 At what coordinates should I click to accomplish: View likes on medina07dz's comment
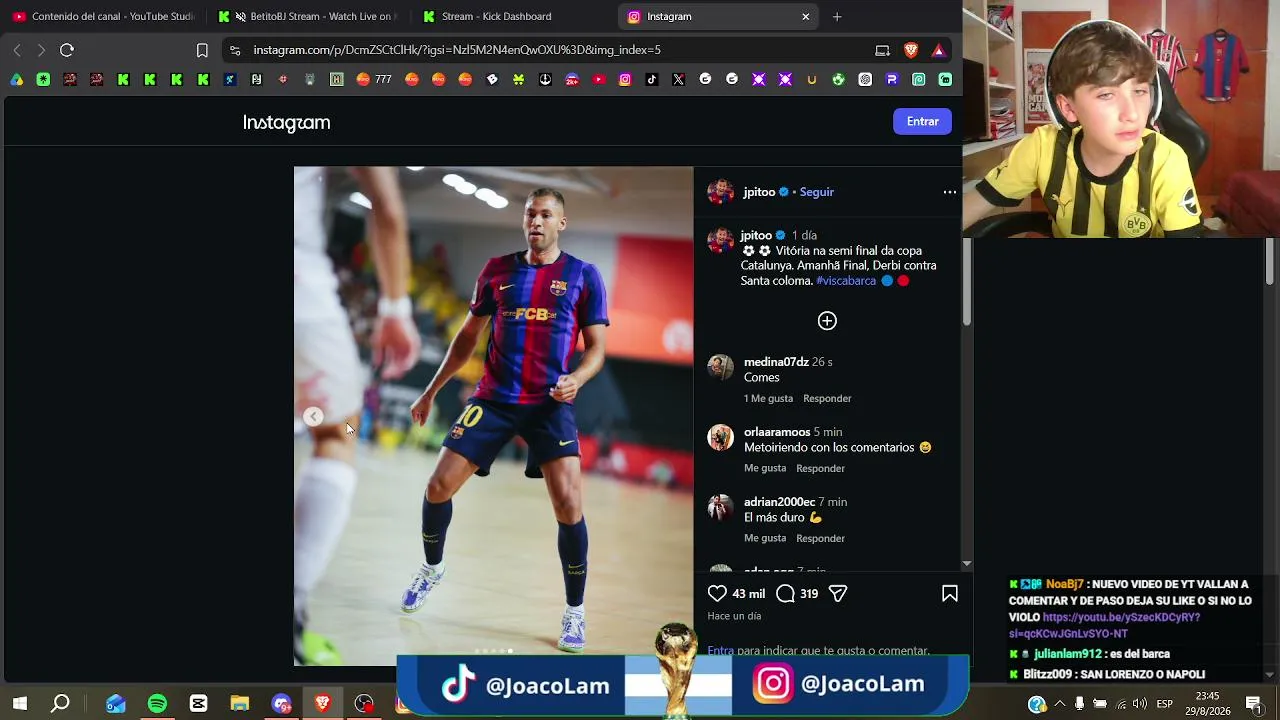coord(768,398)
